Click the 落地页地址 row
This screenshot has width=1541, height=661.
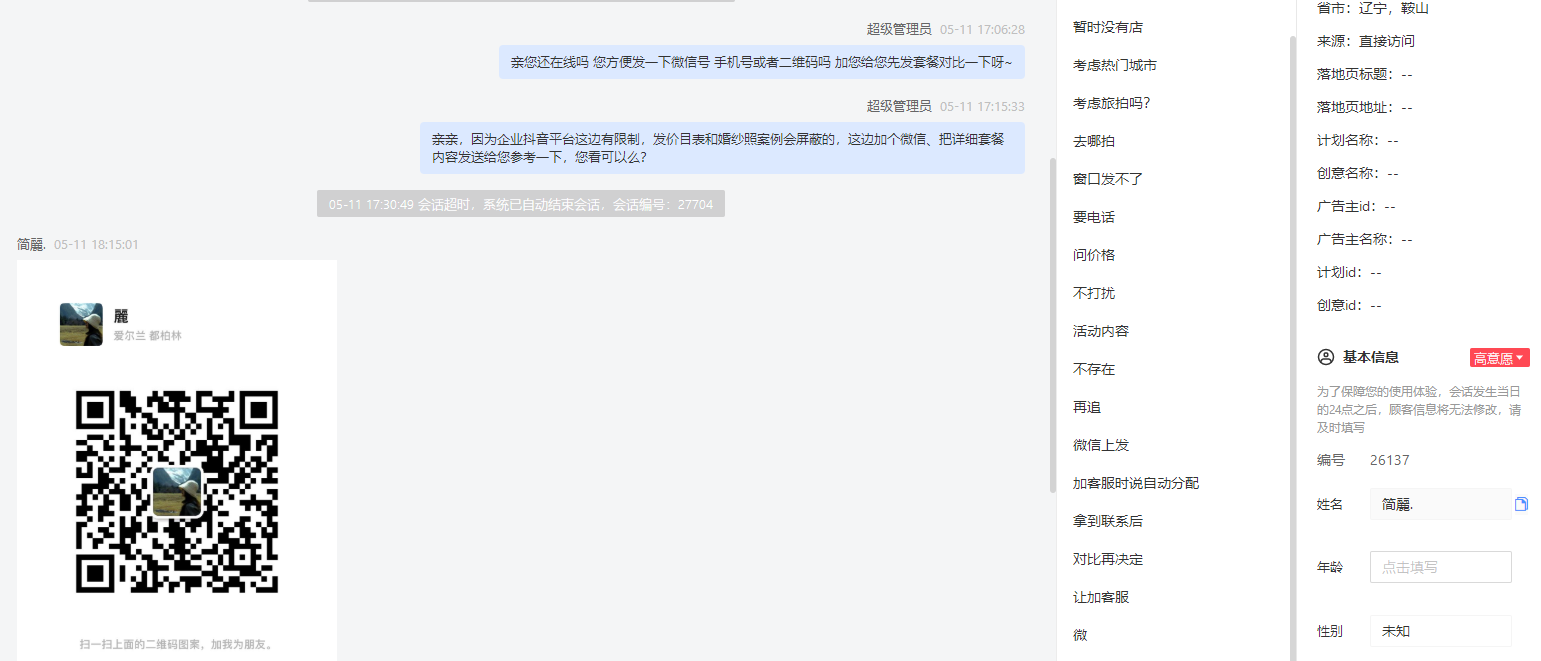[1365, 107]
